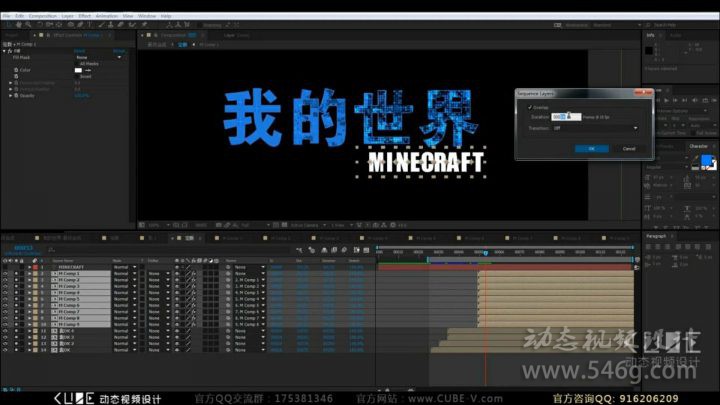Open the Composition menu
Screen dimensions: 720x405
point(42,16)
